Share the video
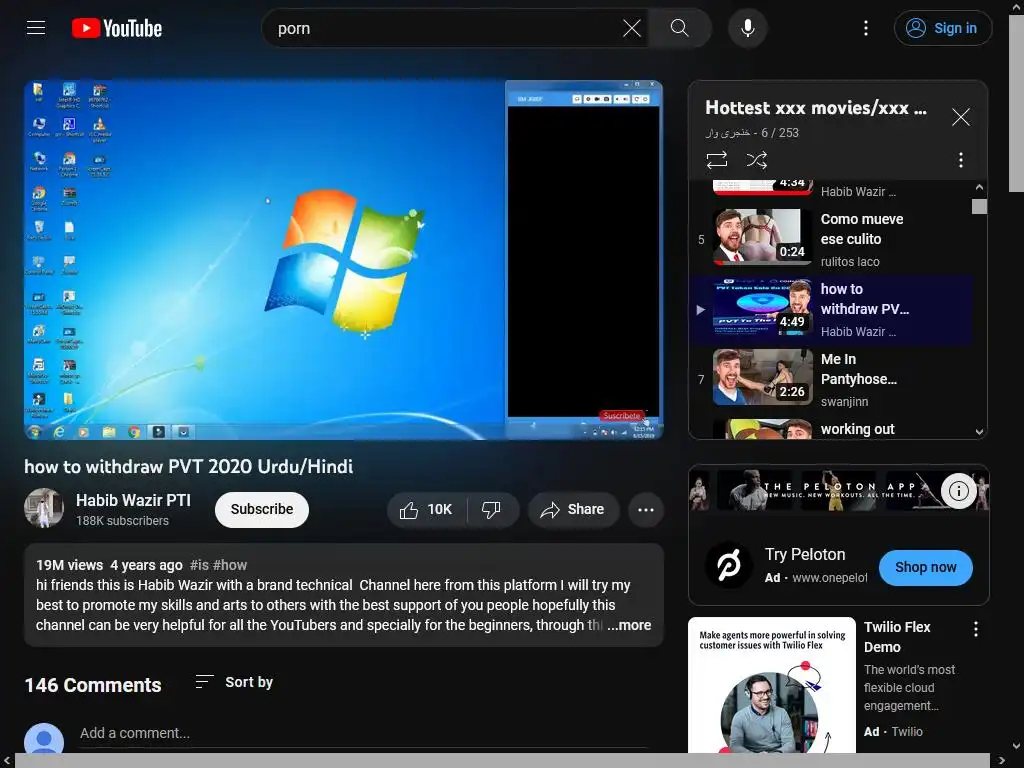This screenshot has height=768, width=1024. (x=573, y=509)
